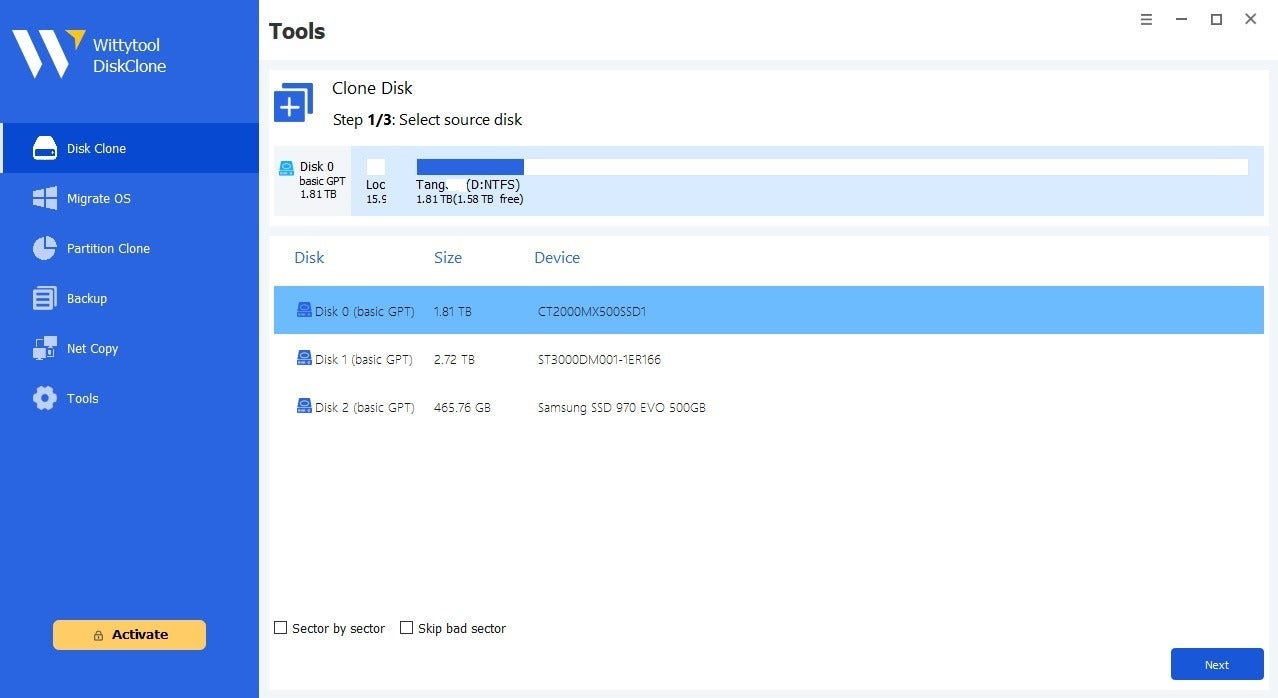Open the hamburger menu in the title bar

[x=1147, y=19]
